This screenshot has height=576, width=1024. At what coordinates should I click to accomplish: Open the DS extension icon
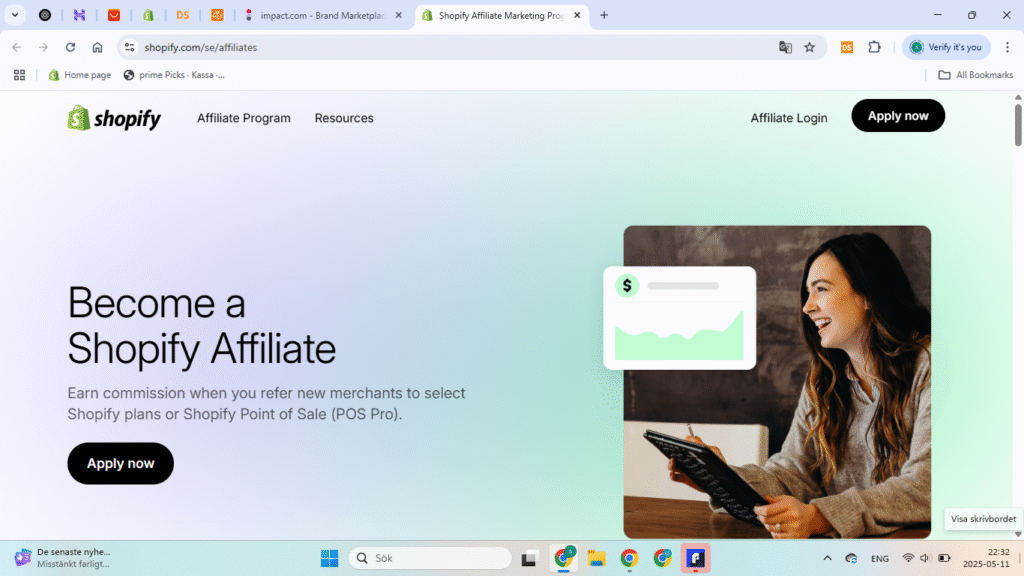pos(847,47)
